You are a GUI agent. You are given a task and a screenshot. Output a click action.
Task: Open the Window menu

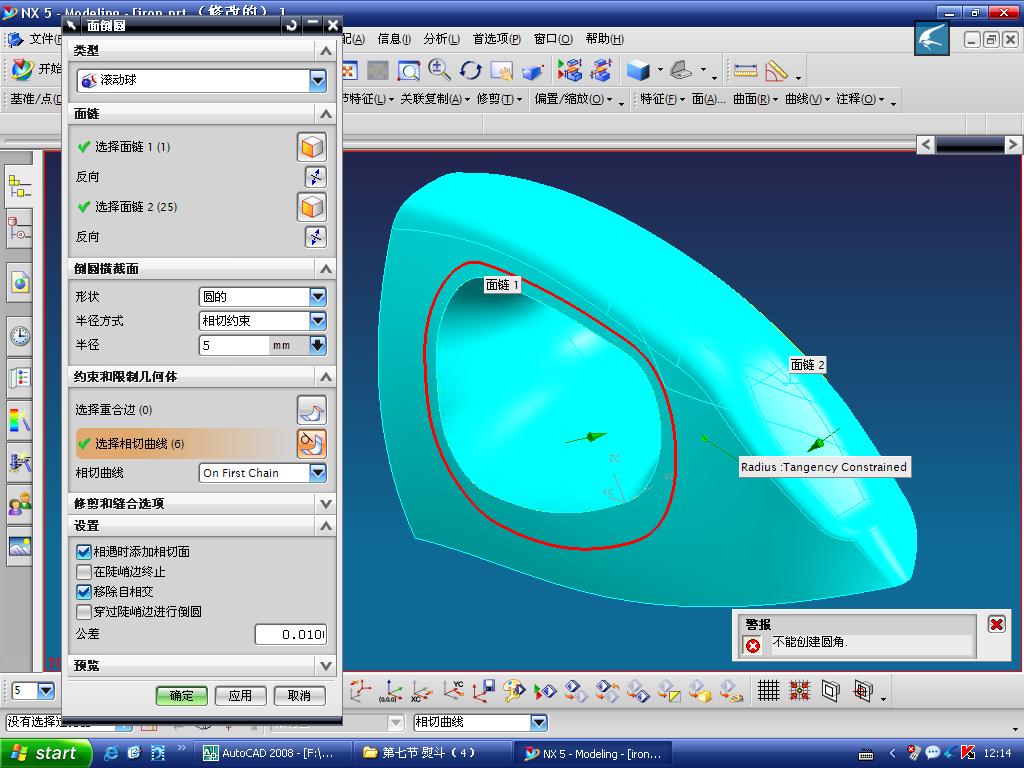[x=552, y=39]
